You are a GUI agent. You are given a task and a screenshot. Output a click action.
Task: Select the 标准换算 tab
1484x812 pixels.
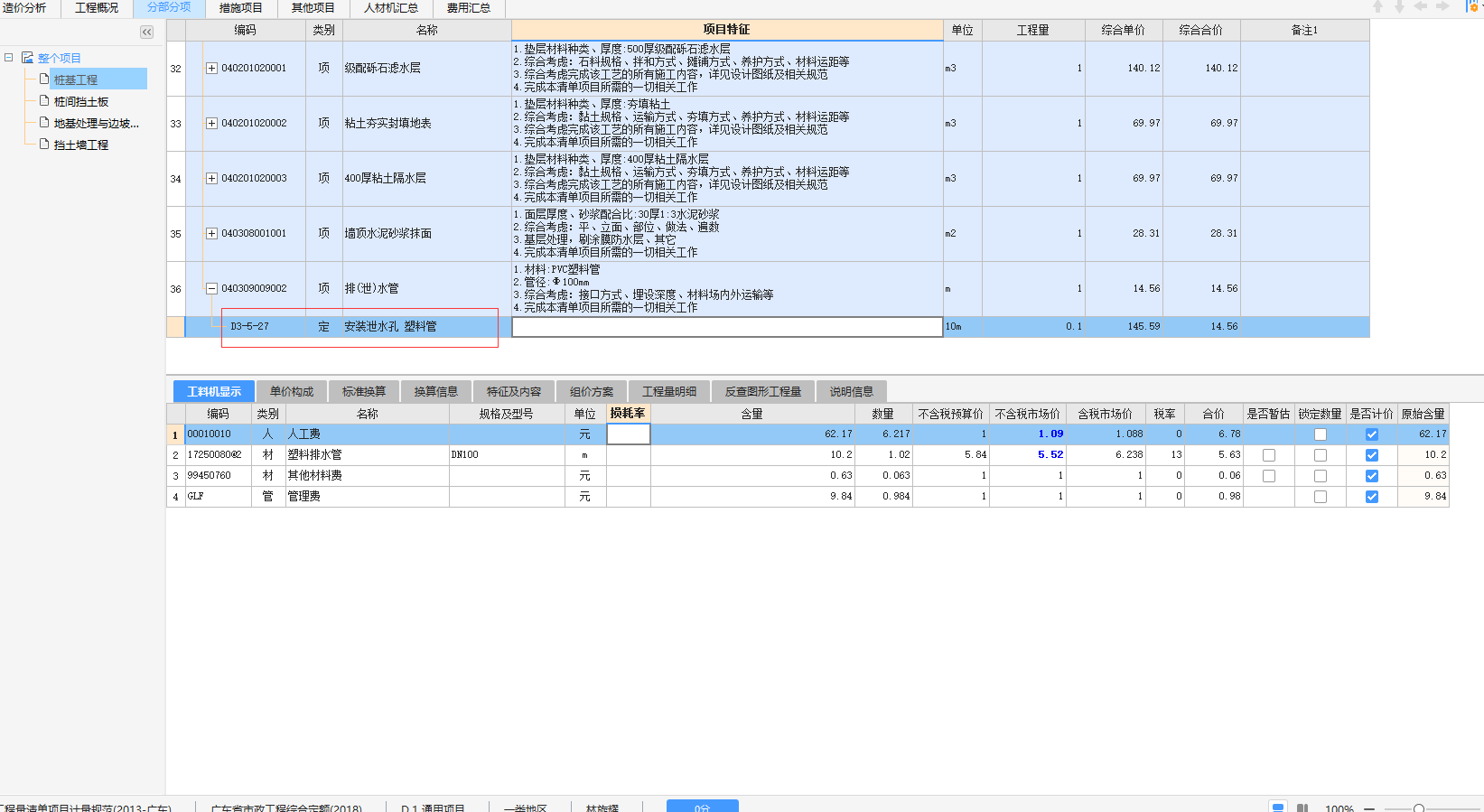pyautogui.click(x=364, y=391)
